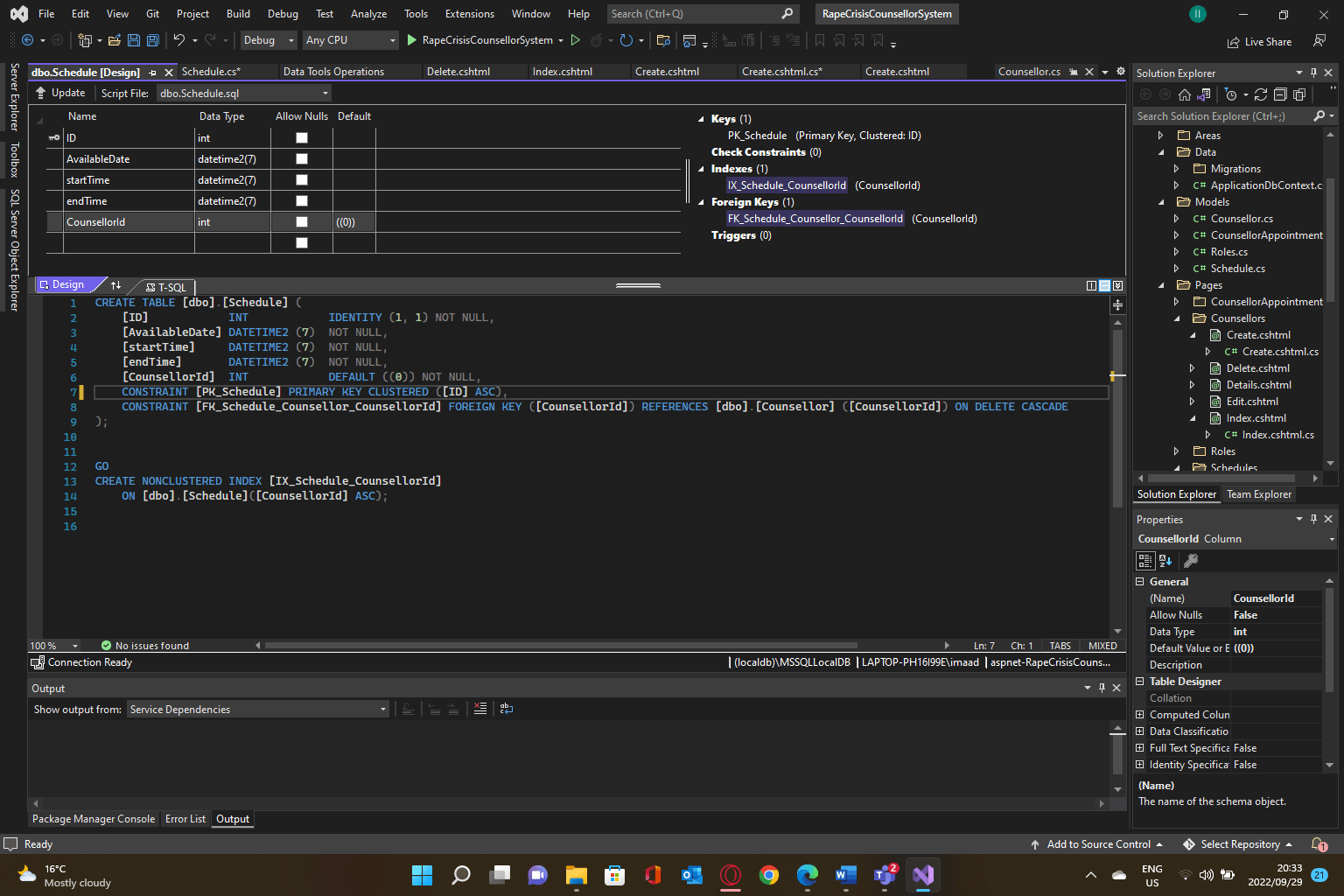Screen dimensions: 1344x896
Task: Click the Save All toolbar icon
Action: [152, 40]
